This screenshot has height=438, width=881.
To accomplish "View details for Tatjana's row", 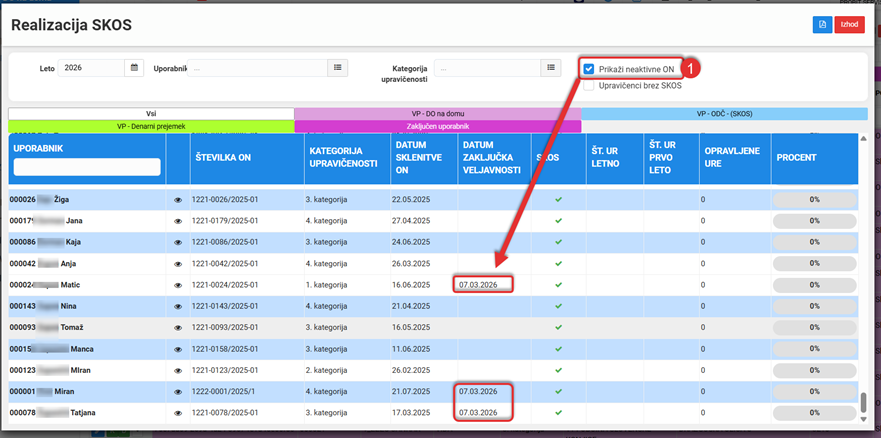I will click(178, 413).
